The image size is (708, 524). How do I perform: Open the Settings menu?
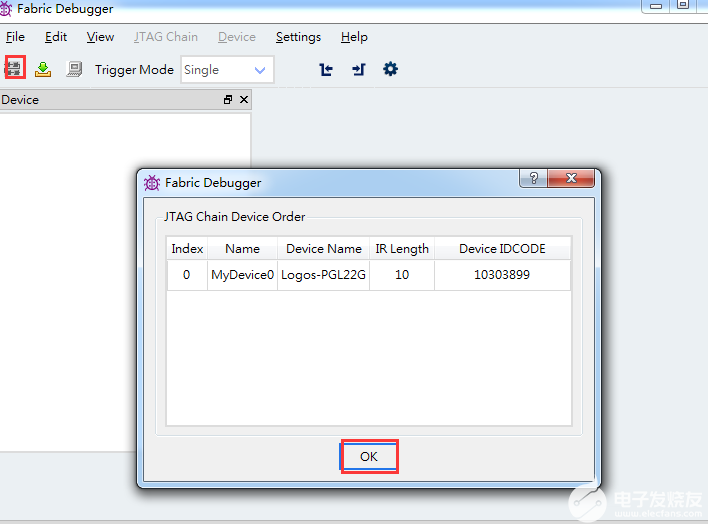coord(298,37)
